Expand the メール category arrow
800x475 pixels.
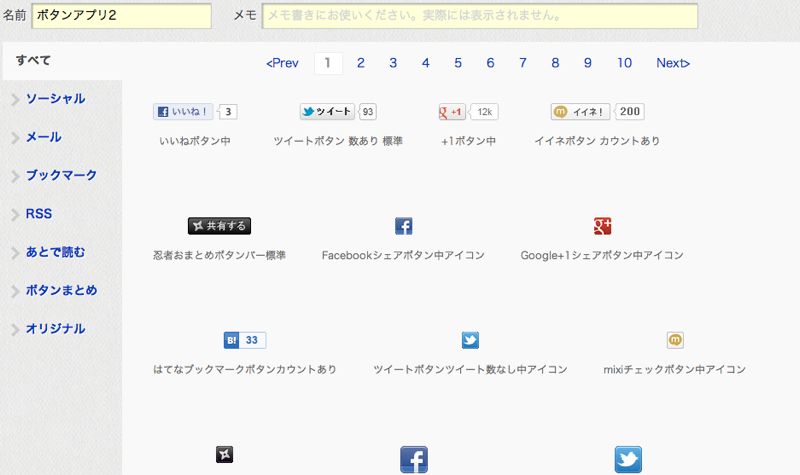point(15,137)
